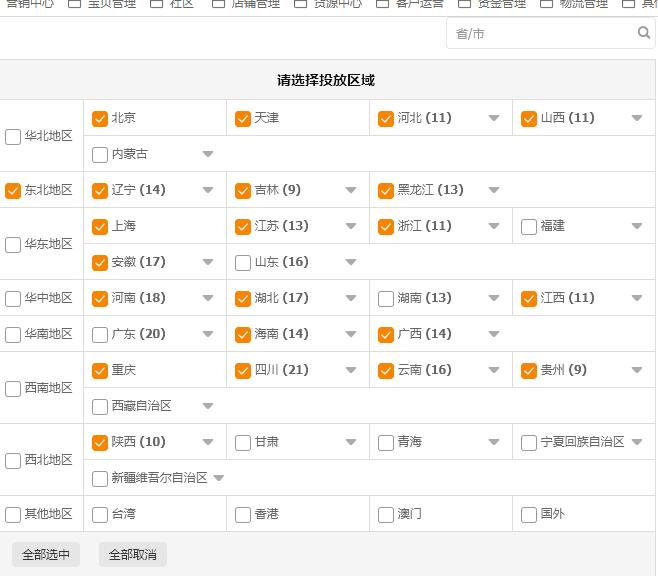Click the search magnifier icon

click(x=644, y=33)
